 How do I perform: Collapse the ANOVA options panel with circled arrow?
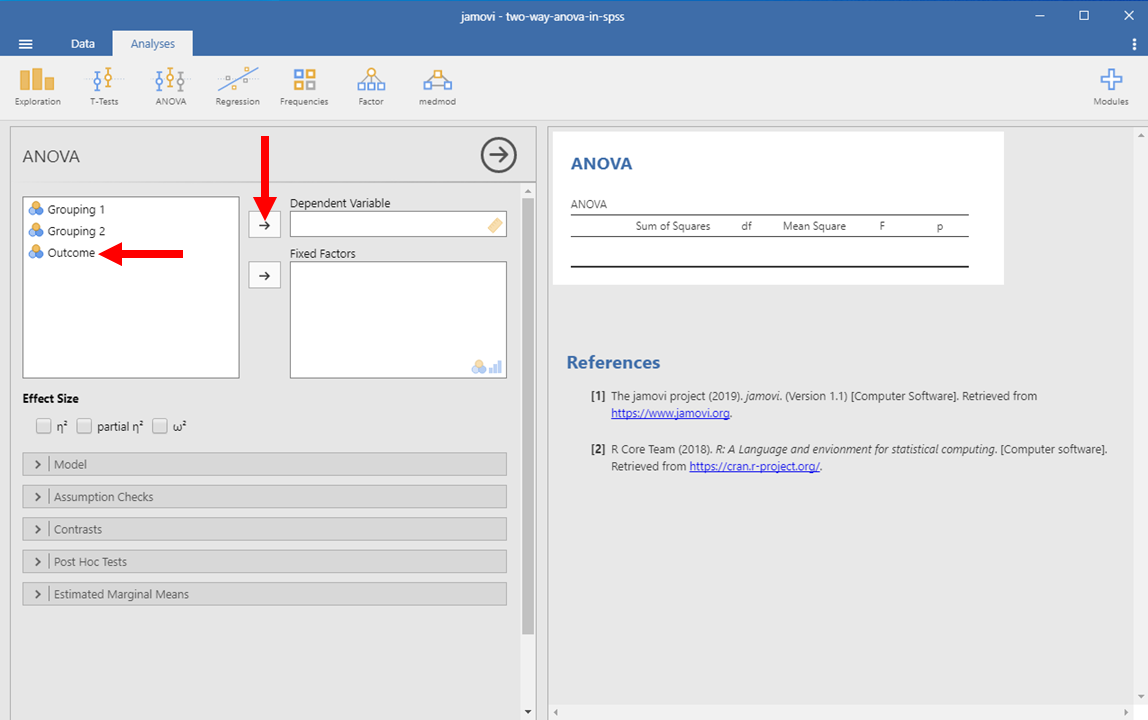(498, 155)
